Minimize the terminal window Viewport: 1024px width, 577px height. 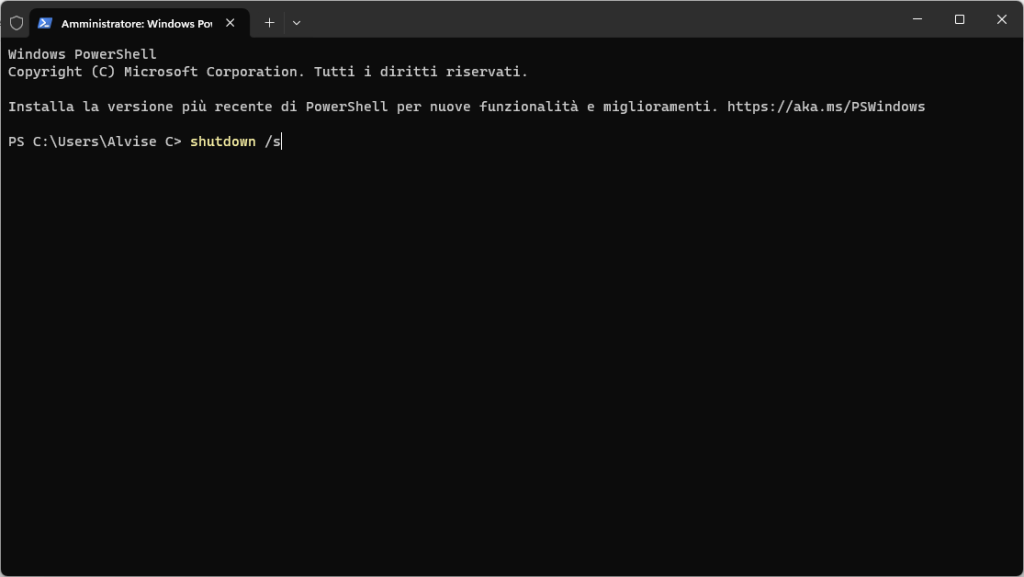917,19
